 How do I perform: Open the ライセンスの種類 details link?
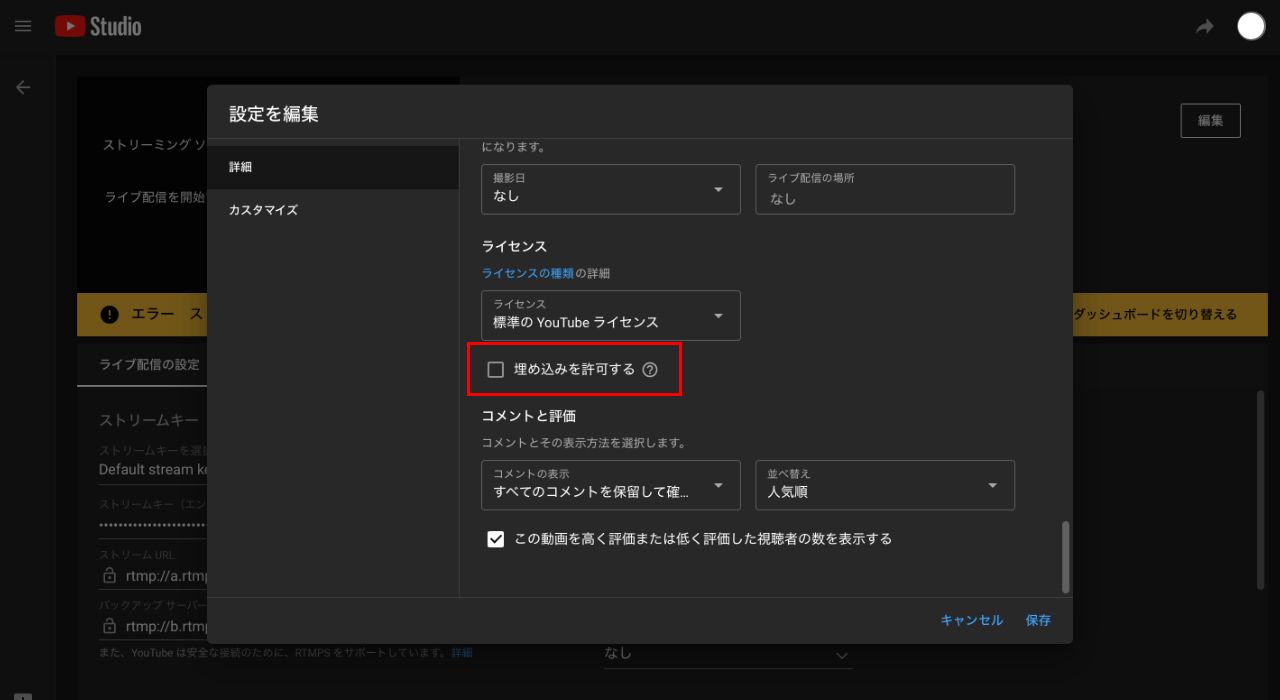(526, 272)
